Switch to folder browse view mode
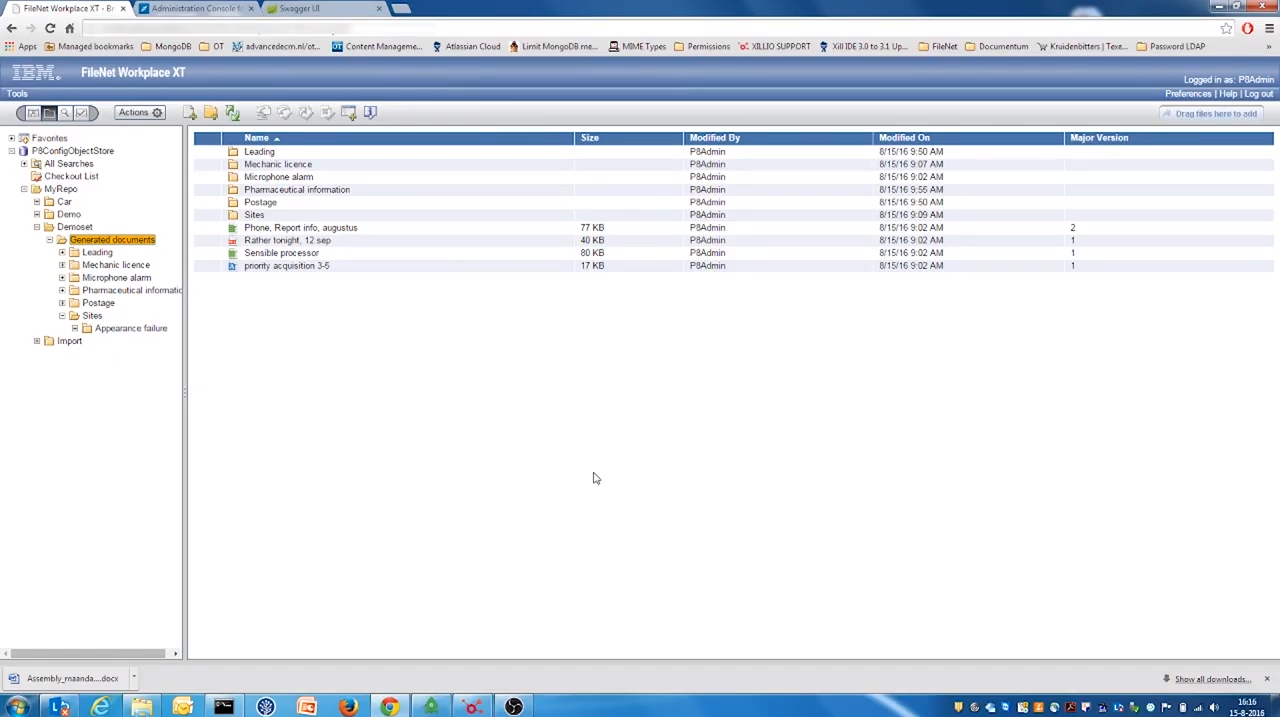Screen dimensions: 1280x717 tap(50, 112)
